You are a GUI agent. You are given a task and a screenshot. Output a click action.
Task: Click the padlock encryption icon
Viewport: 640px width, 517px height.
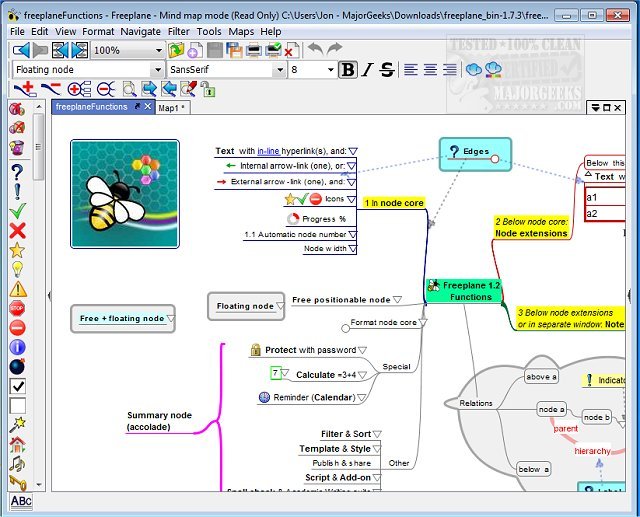[207, 89]
